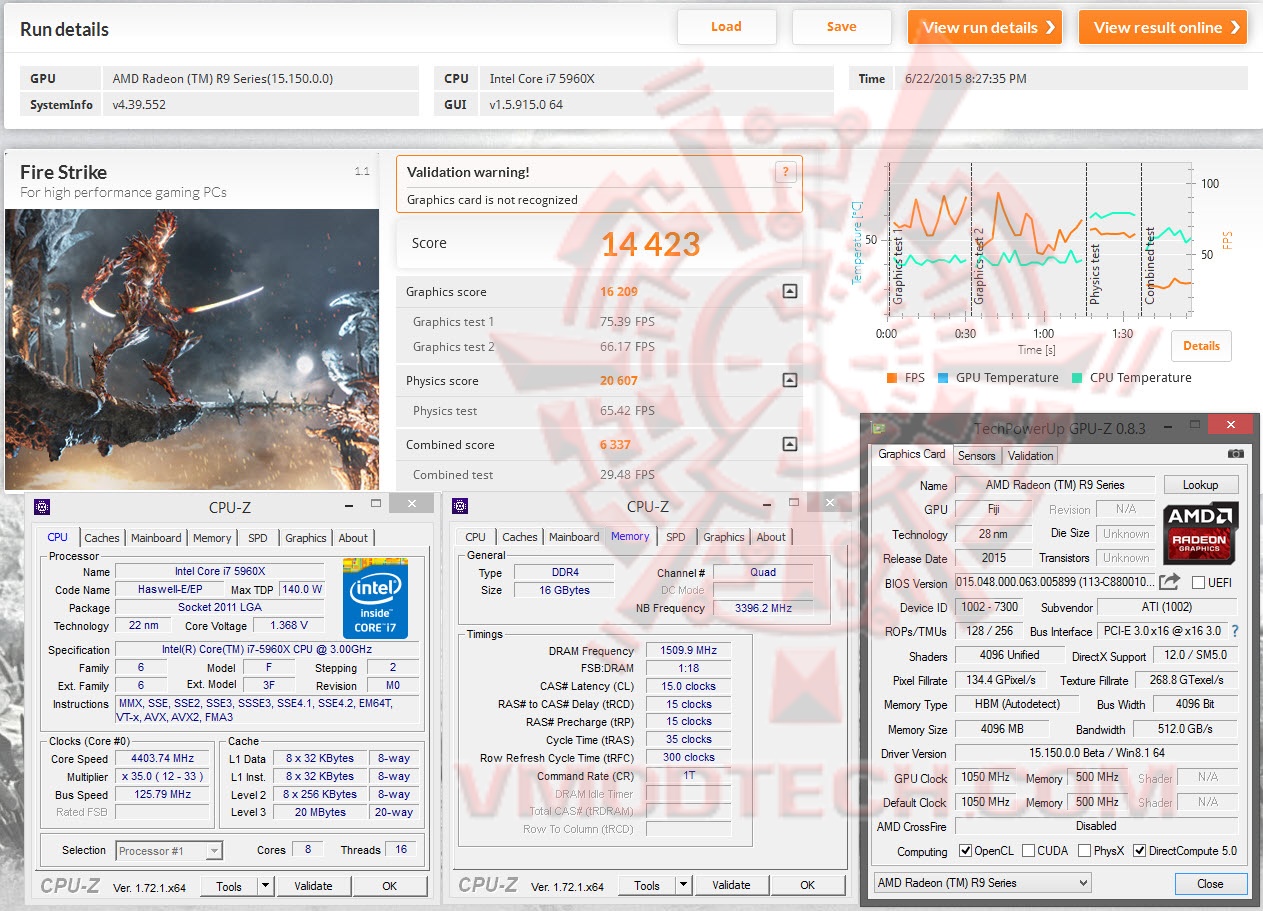Click Validate button in left CPU-Z
This screenshot has width=1263, height=911.
[313, 886]
